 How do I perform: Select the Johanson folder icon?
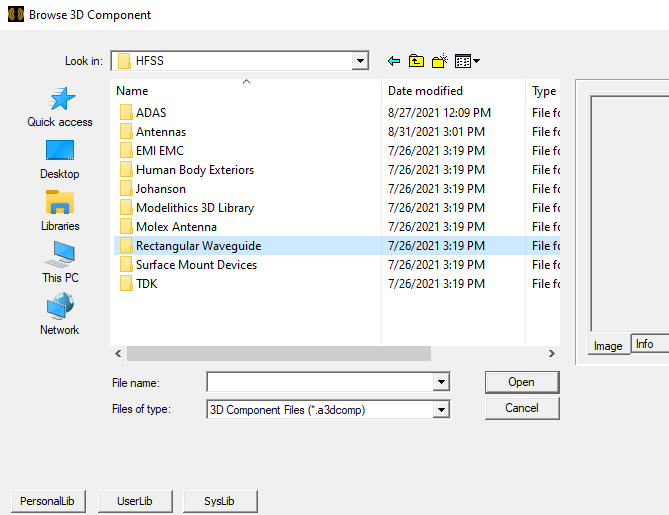(126, 189)
